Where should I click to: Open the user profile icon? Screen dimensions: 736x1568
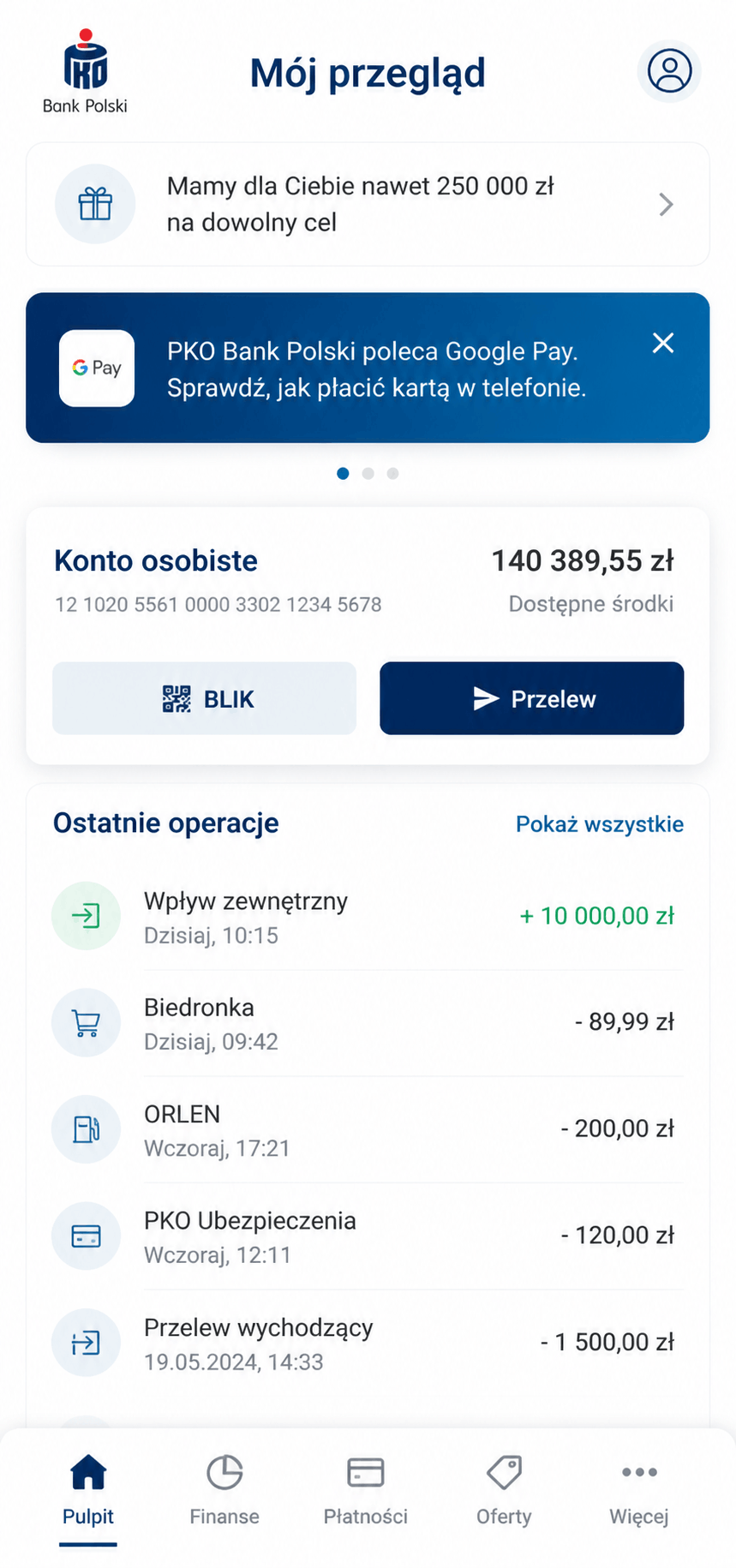click(x=669, y=71)
